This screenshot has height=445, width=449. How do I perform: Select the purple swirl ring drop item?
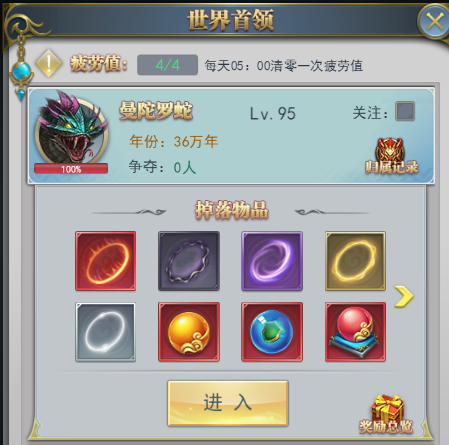click(x=272, y=261)
